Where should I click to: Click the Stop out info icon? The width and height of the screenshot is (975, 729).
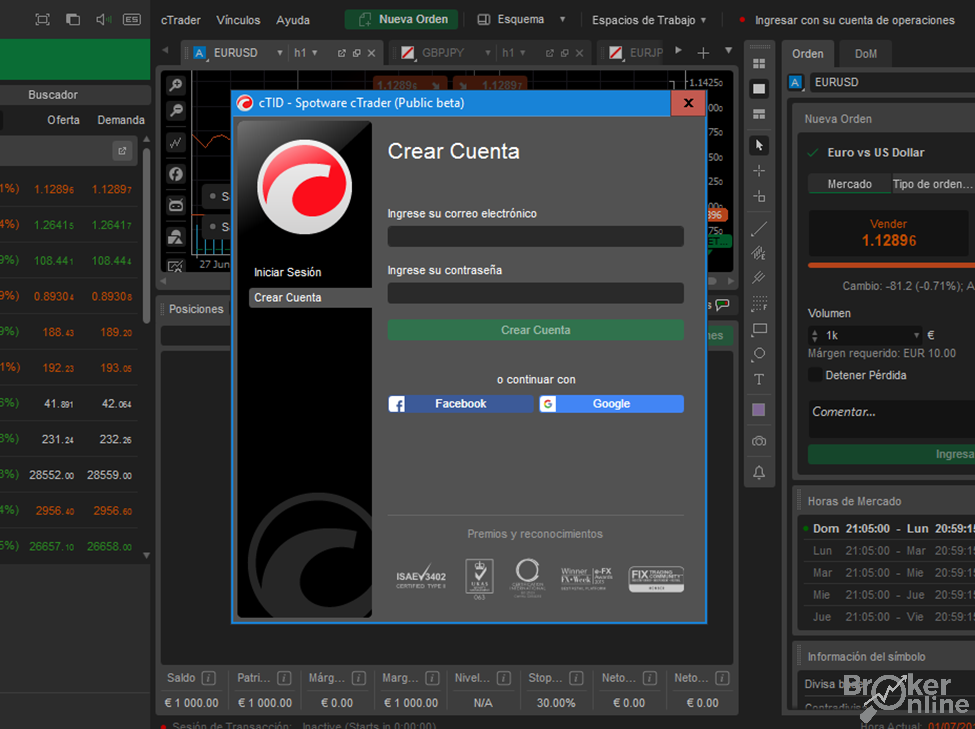[576, 678]
